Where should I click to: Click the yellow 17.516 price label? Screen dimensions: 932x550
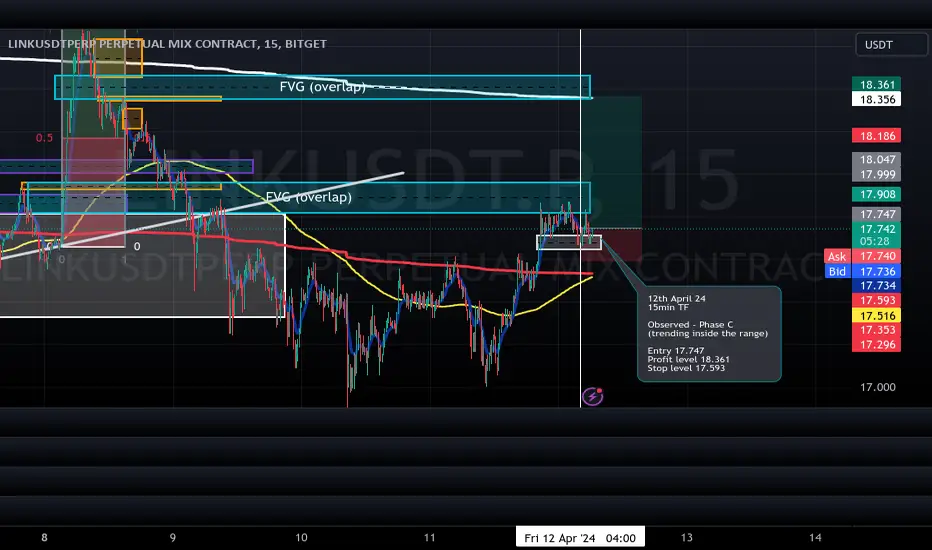[877, 316]
